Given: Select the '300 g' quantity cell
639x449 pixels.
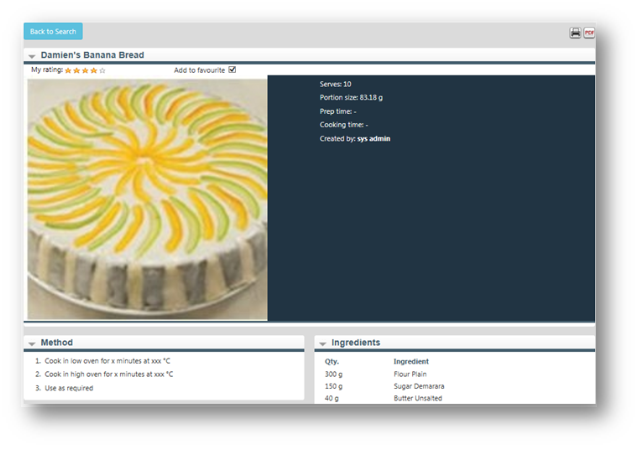Looking at the screenshot, I should [333, 374].
